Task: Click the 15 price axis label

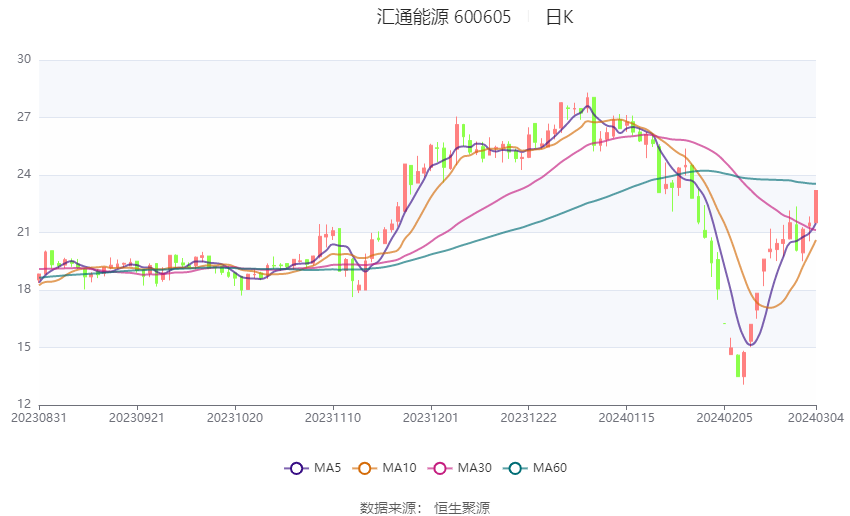Action: [24, 346]
